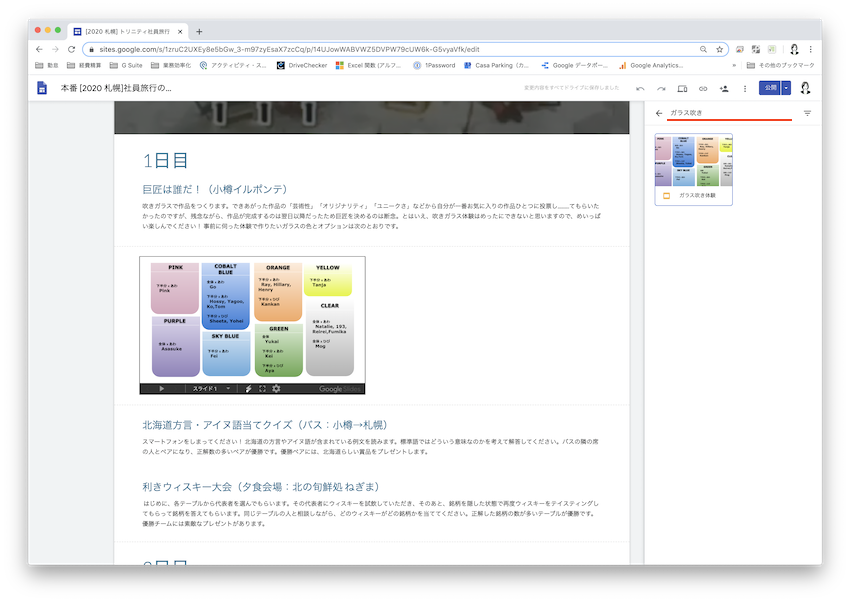Screen dimensions: 850x602
Task: Expand the publish button dropdown arrow
Action: (786, 88)
